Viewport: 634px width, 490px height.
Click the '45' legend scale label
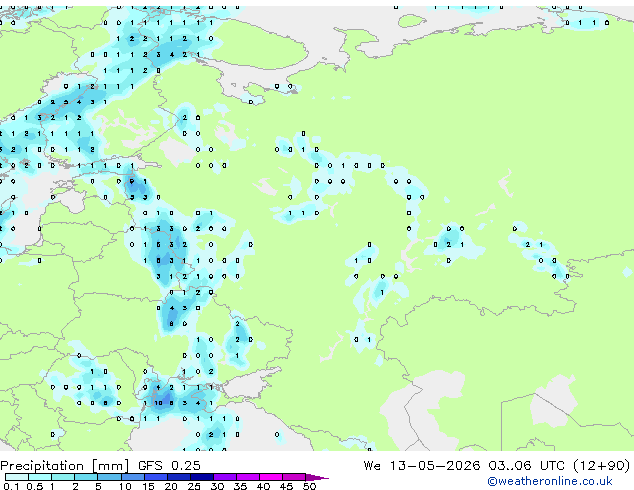tap(286, 486)
